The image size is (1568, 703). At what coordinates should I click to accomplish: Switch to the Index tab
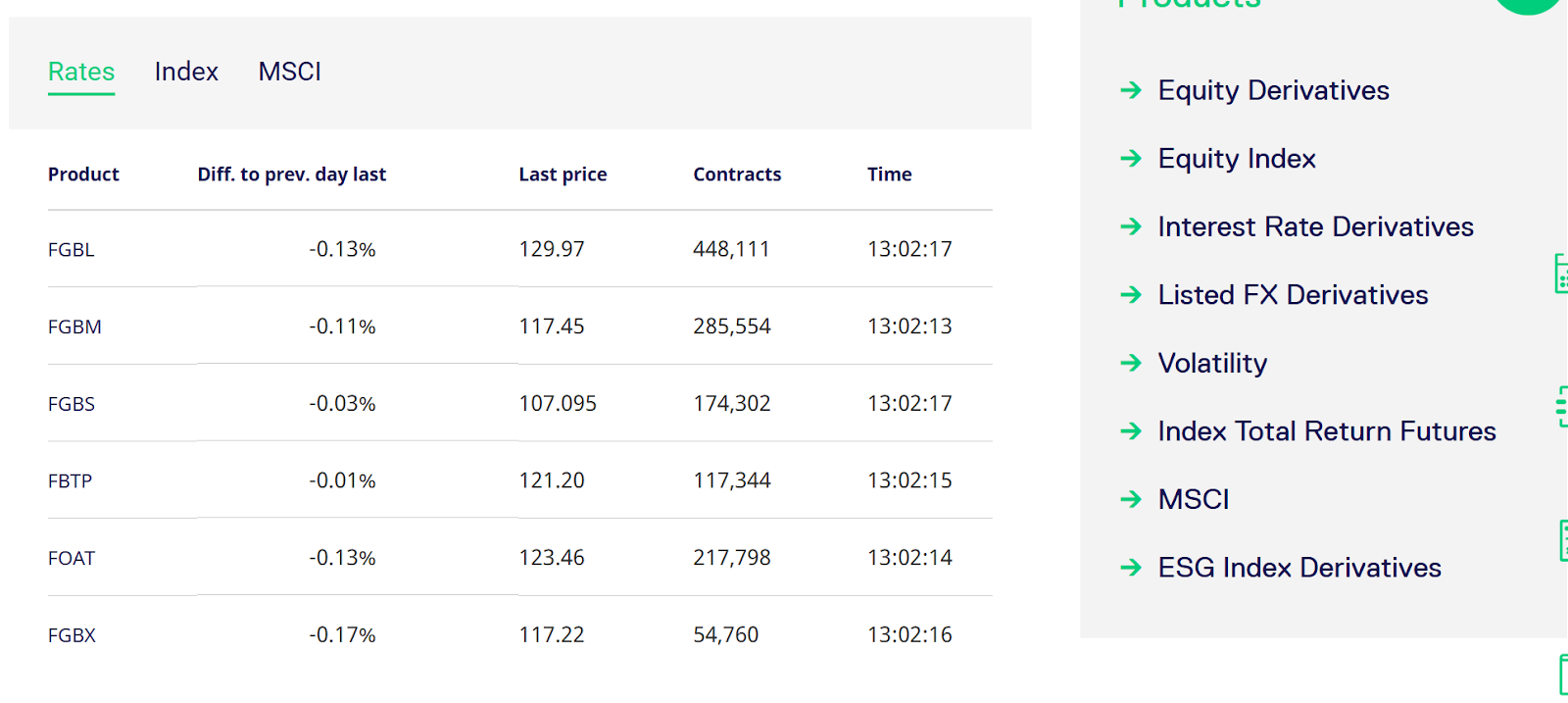[x=186, y=72]
